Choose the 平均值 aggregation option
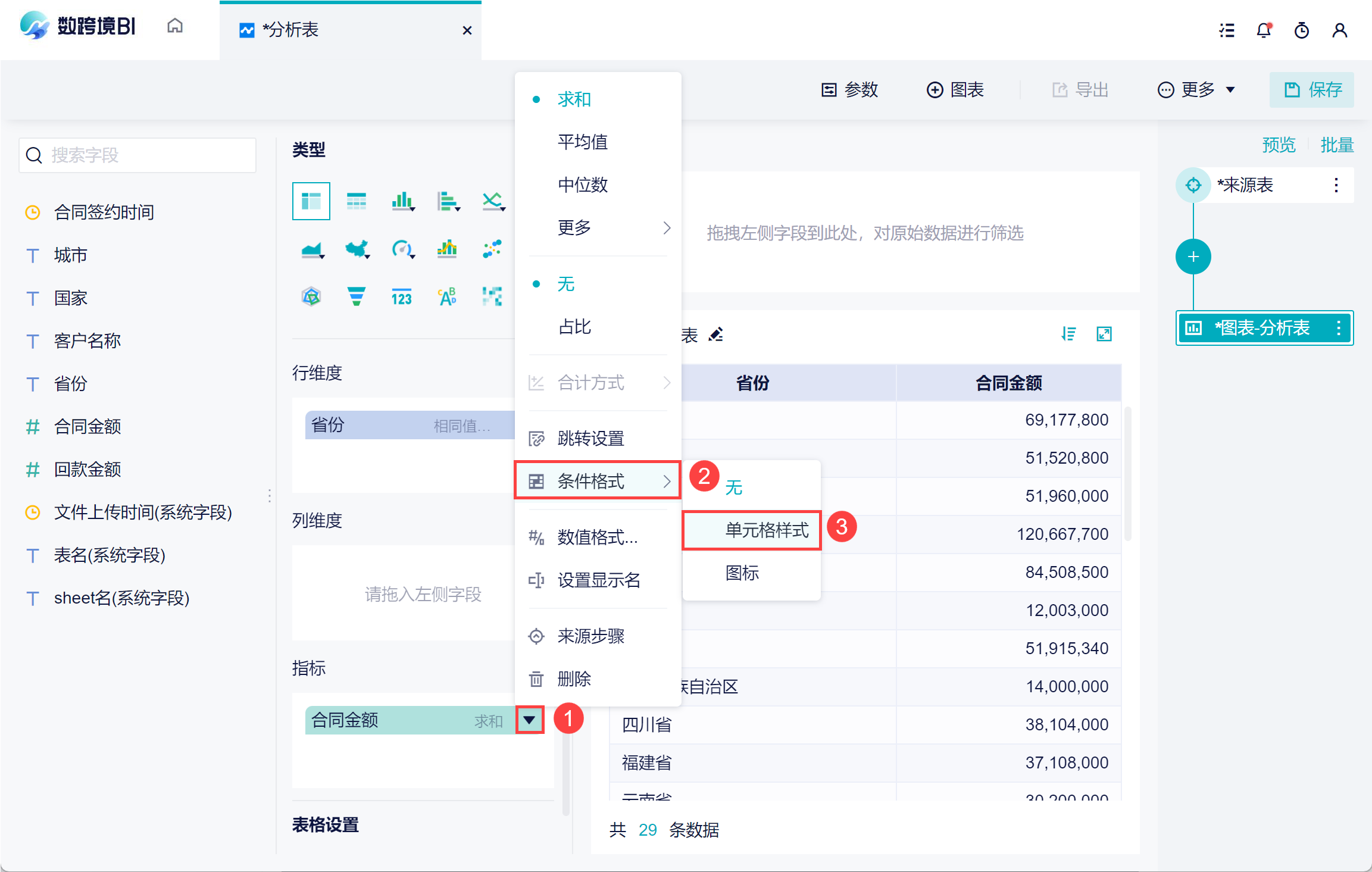Viewport: 1372px width, 872px height. (x=582, y=142)
